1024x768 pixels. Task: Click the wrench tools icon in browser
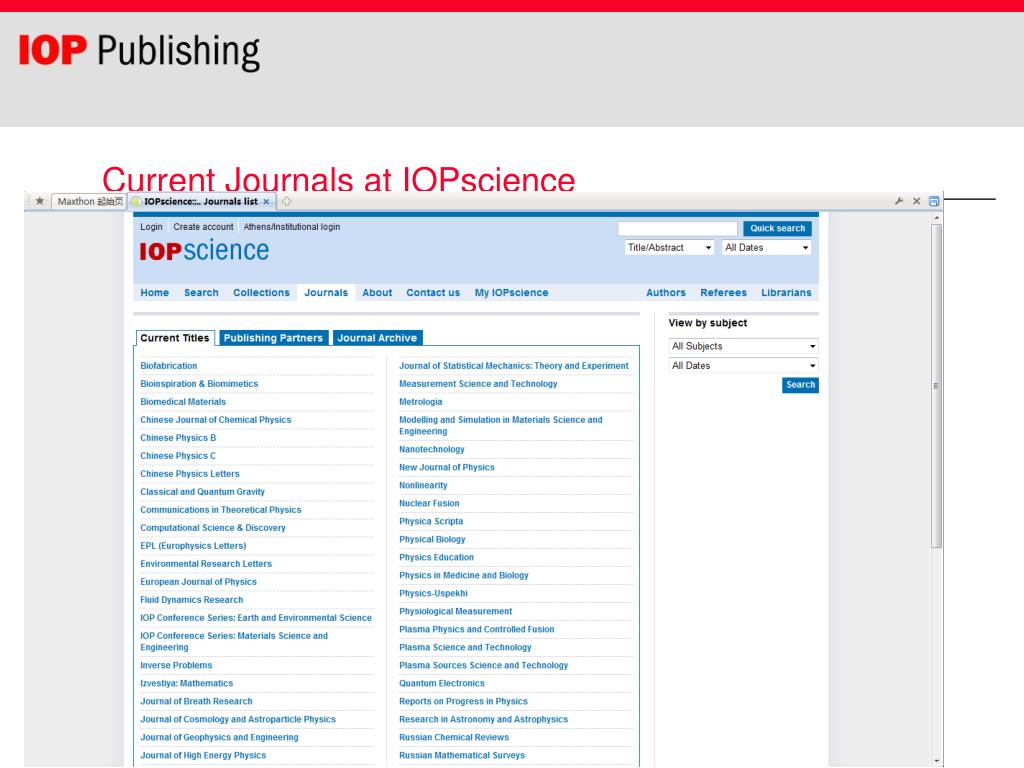click(x=899, y=201)
